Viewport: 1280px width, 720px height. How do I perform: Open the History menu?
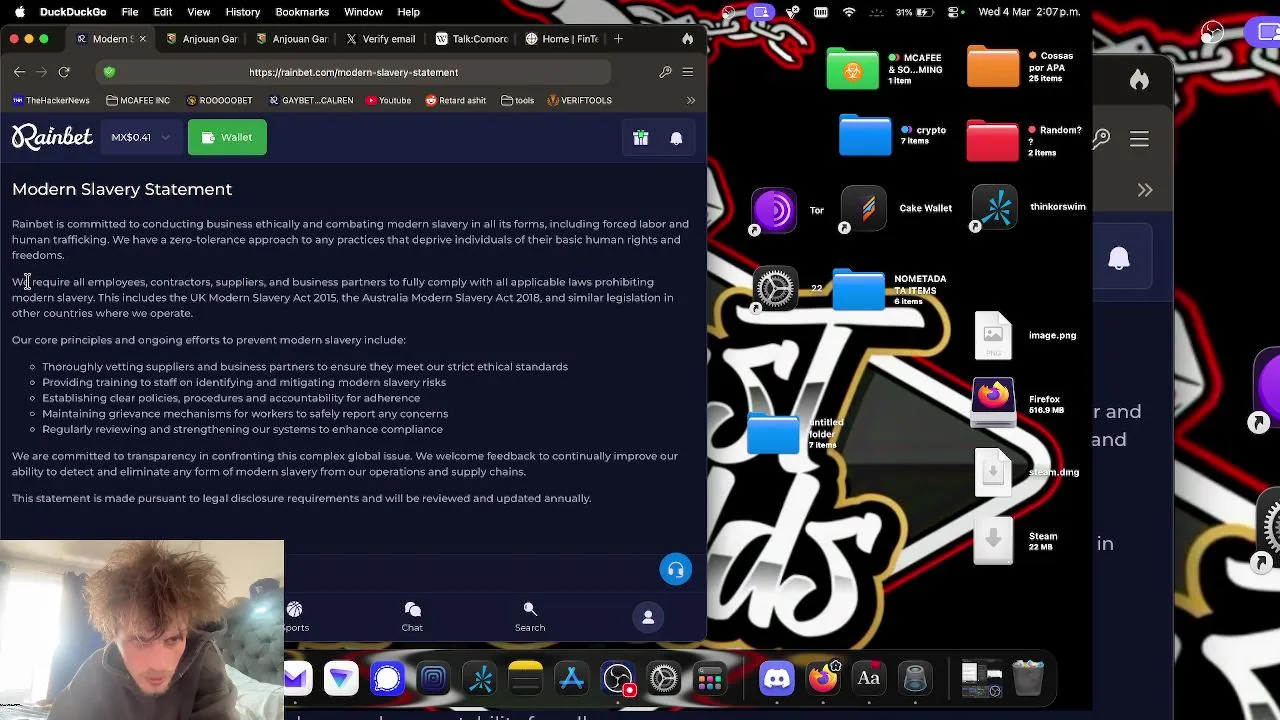click(243, 12)
